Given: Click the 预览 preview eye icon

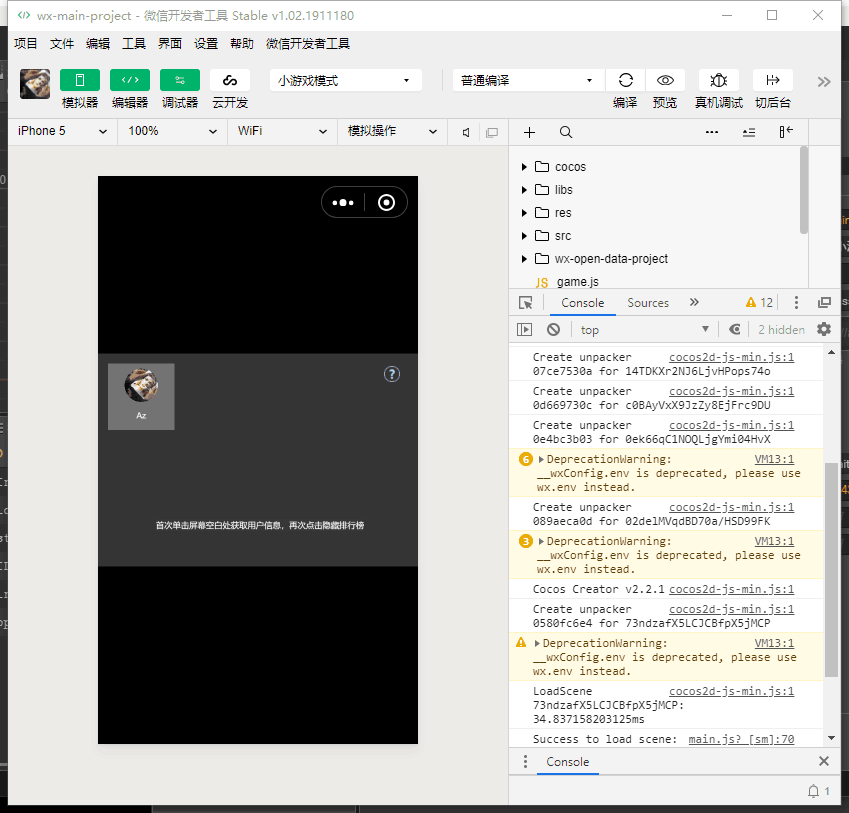Looking at the screenshot, I should click(x=665, y=80).
